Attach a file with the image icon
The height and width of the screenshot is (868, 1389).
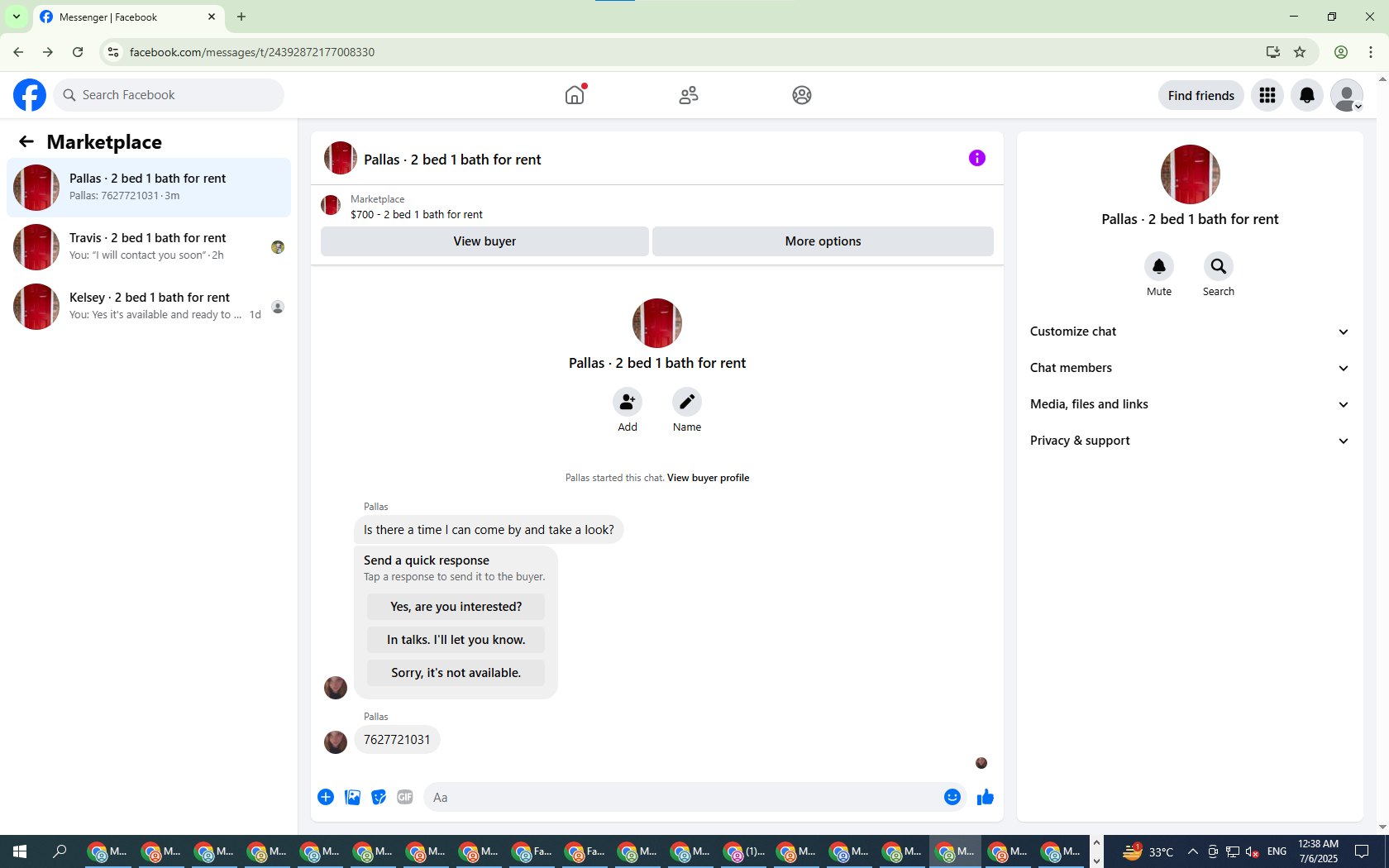click(352, 797)
